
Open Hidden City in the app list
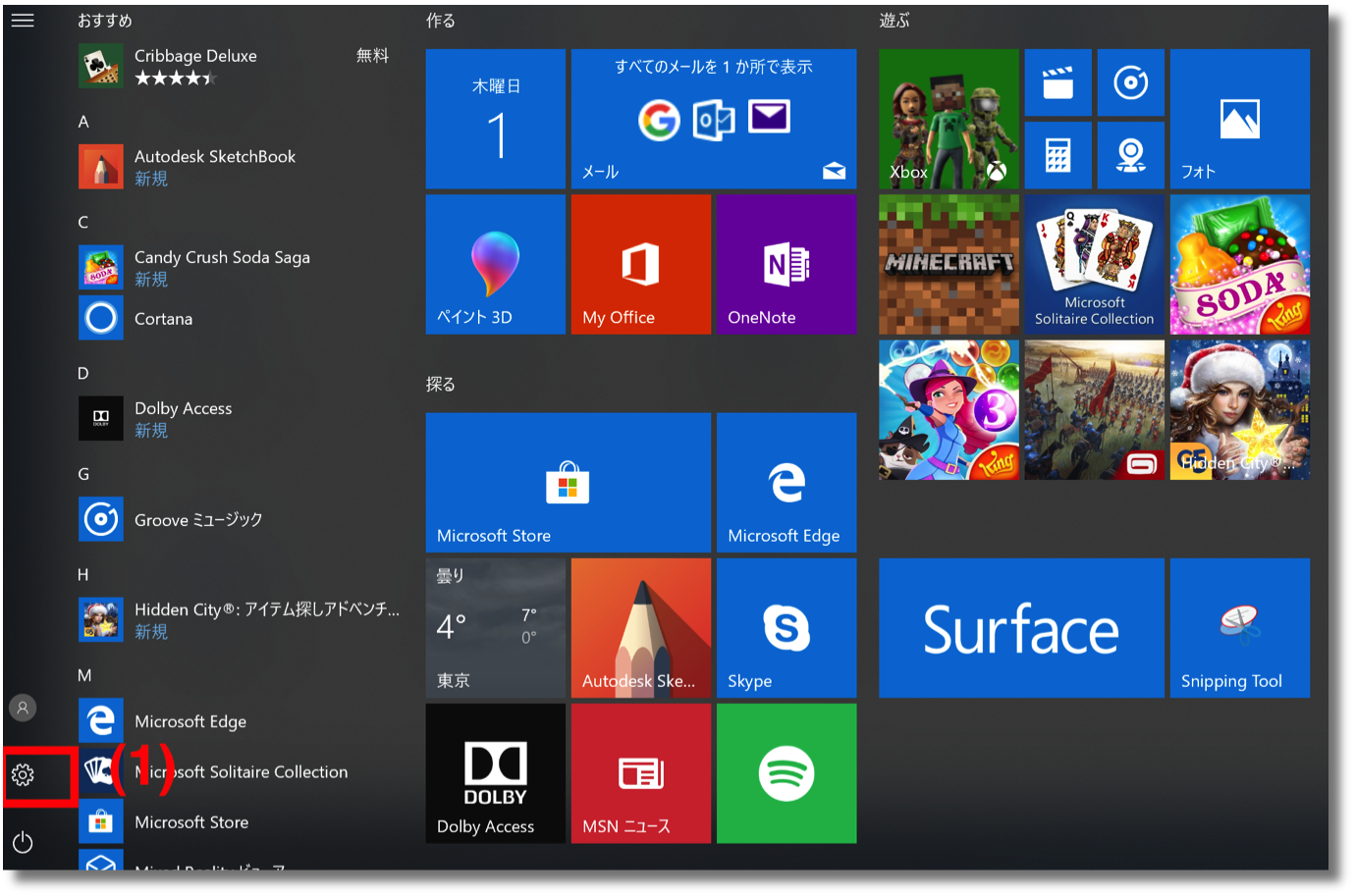236,620
